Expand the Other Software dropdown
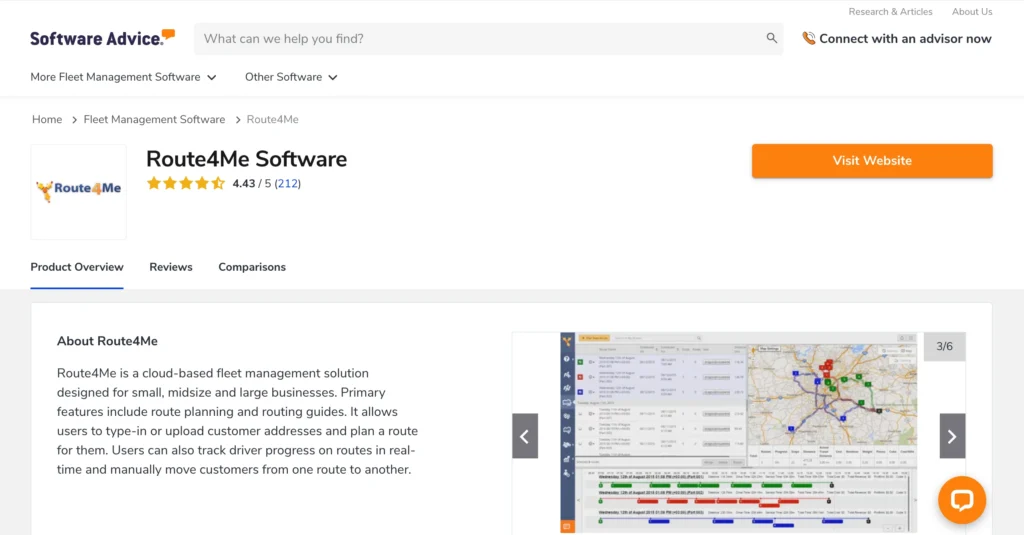This screenshot has height=535, width=1024. (291, 77)
